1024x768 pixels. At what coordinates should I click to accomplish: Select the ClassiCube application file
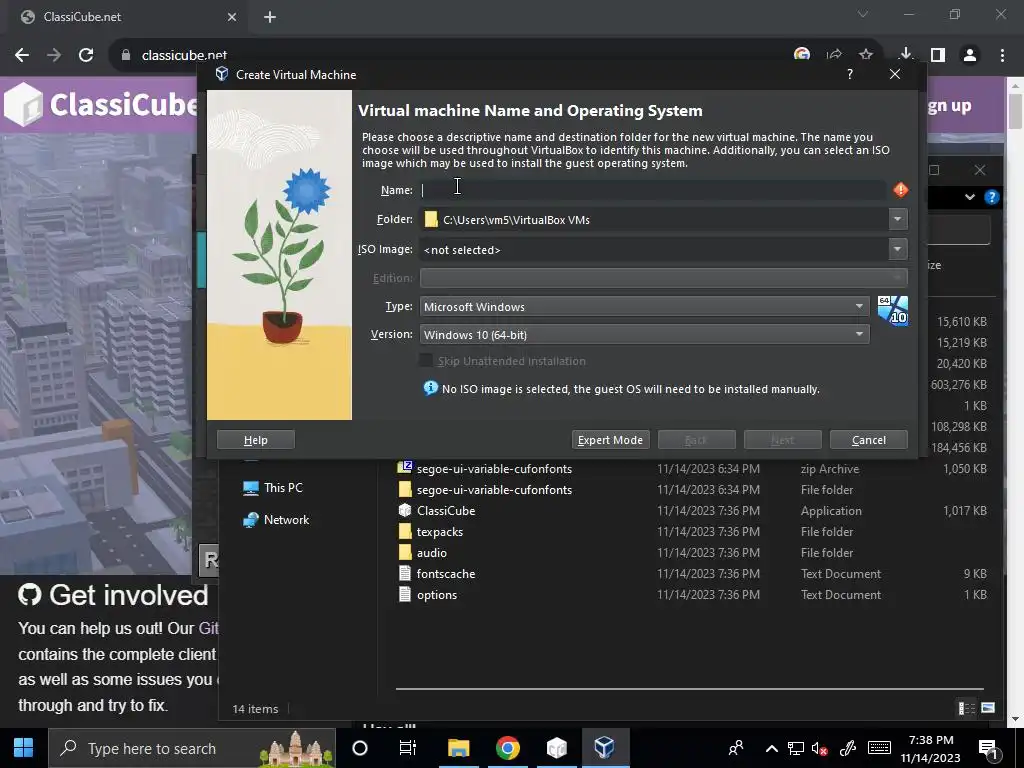pyautogui.click(x=446, y=511)
